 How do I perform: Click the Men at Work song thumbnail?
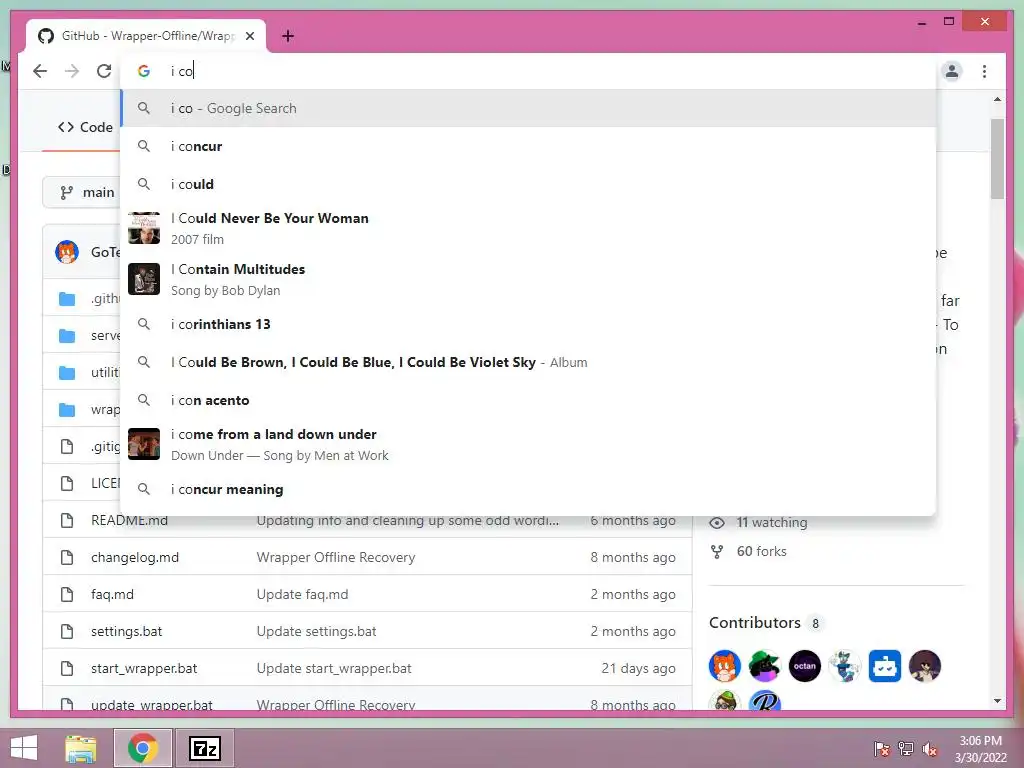[144, 444]
